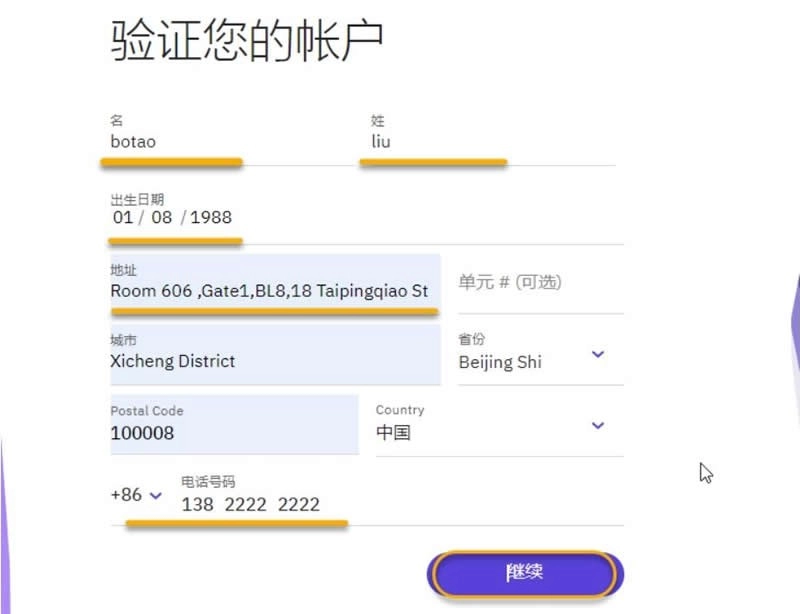Select the birth month value 01

tap(122, 217)
